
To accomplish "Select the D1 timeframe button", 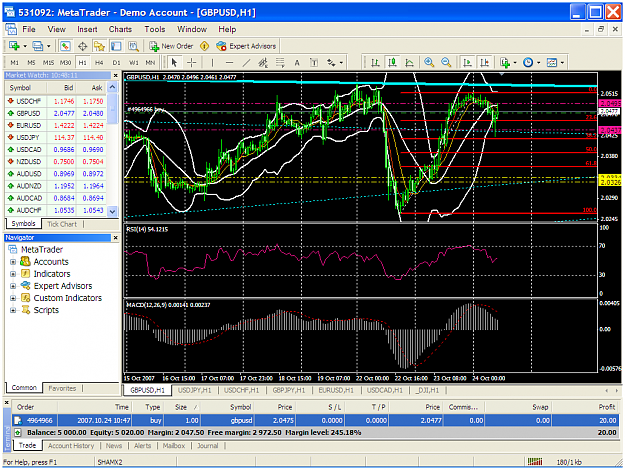I will (116, 63).
